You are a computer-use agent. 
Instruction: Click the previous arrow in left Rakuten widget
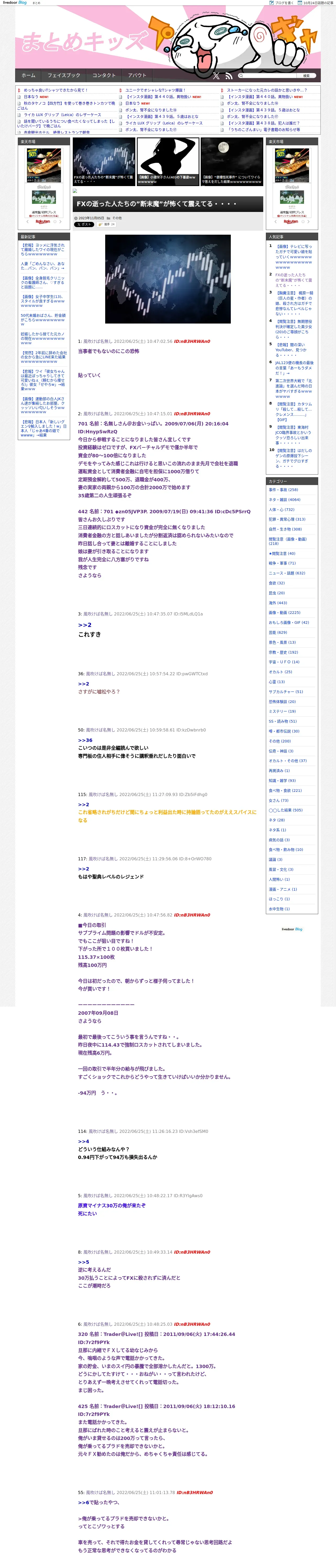coord(27,222)
